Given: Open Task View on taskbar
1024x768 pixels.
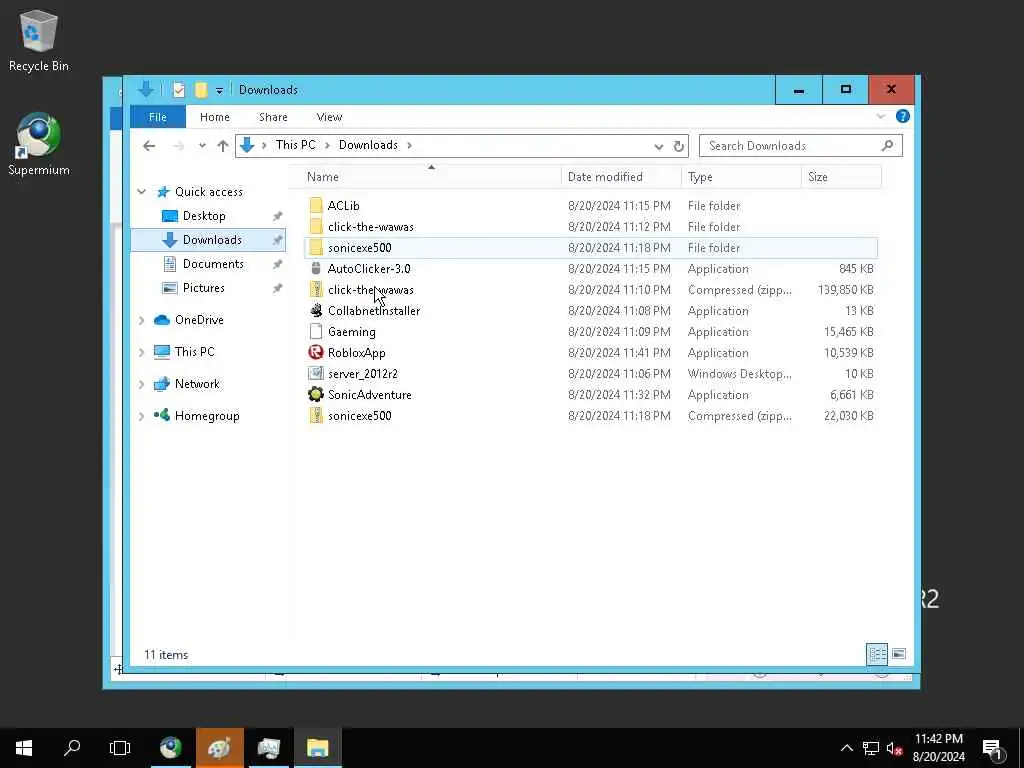Looking at the screenshot, I should pyautogui.click(x=120, y=748).
